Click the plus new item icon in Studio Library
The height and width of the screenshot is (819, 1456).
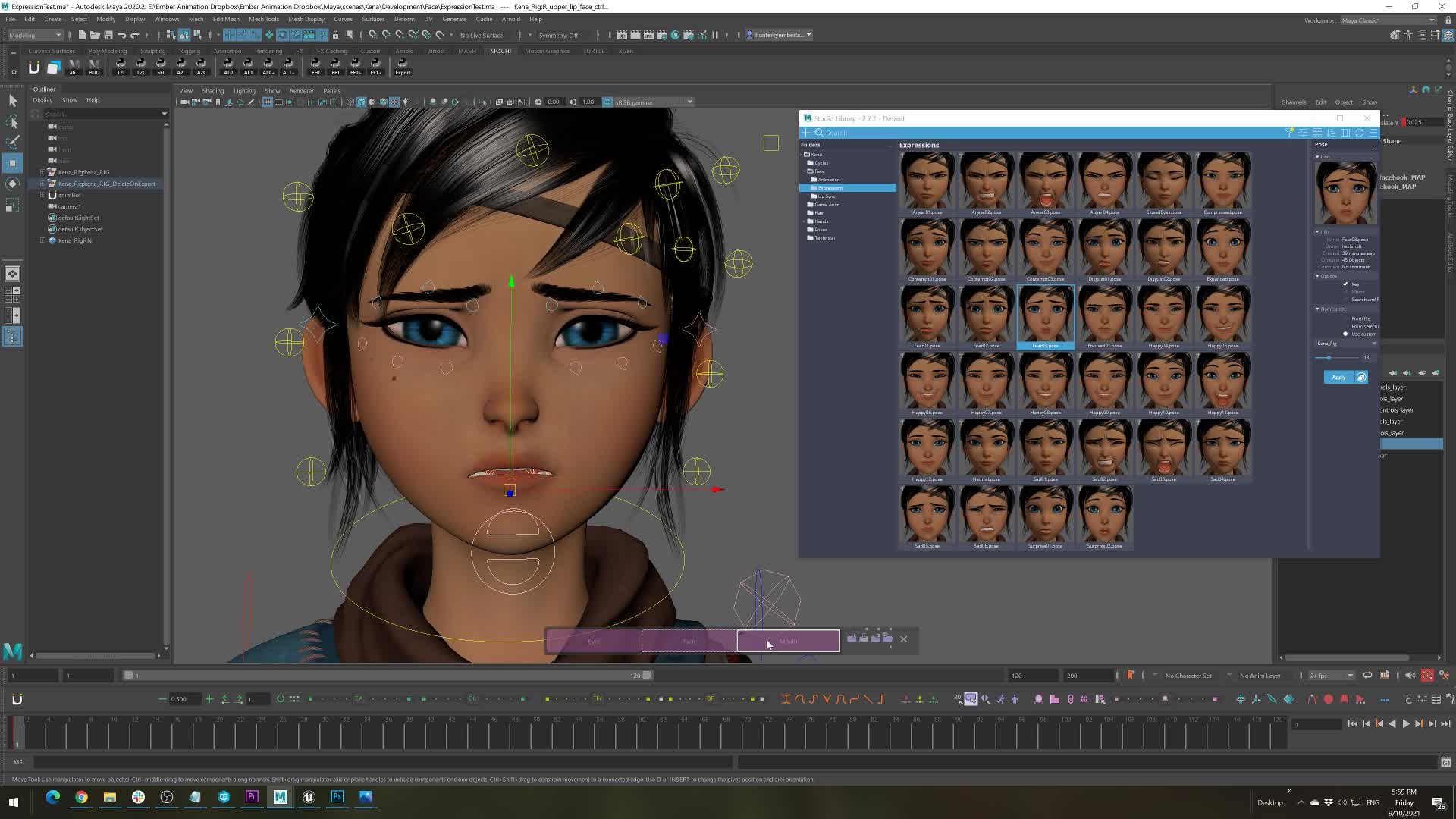(806, 133)
